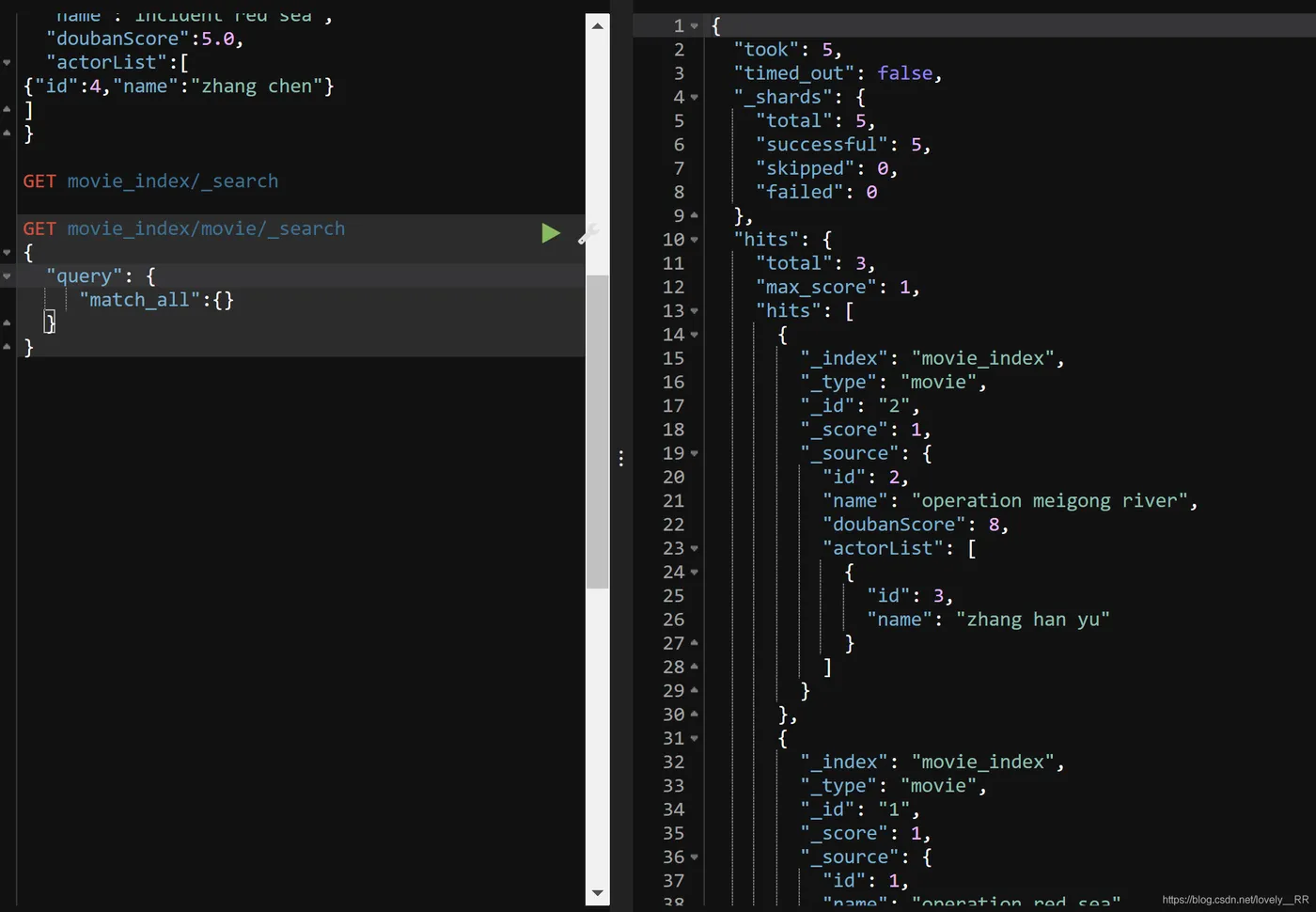Collapse the outer "hits" object on line 10
Image resolution: width=1316 pixels, height=912 pixels.
(x=695, y=240)
